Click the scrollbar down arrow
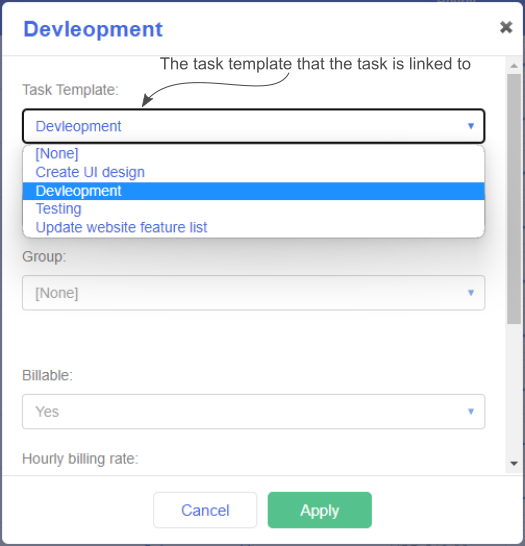525x546 pixels. [514, 463]
